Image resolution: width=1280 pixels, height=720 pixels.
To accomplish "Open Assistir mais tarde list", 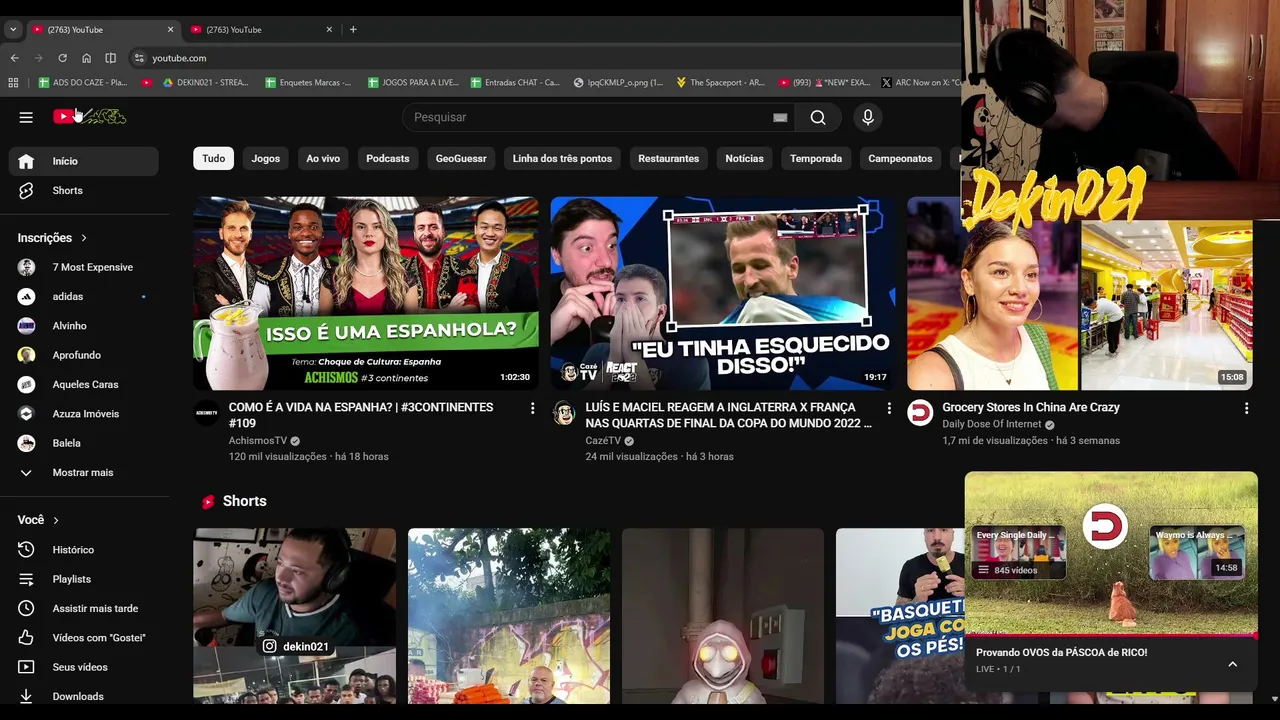I will click(84, 608).
